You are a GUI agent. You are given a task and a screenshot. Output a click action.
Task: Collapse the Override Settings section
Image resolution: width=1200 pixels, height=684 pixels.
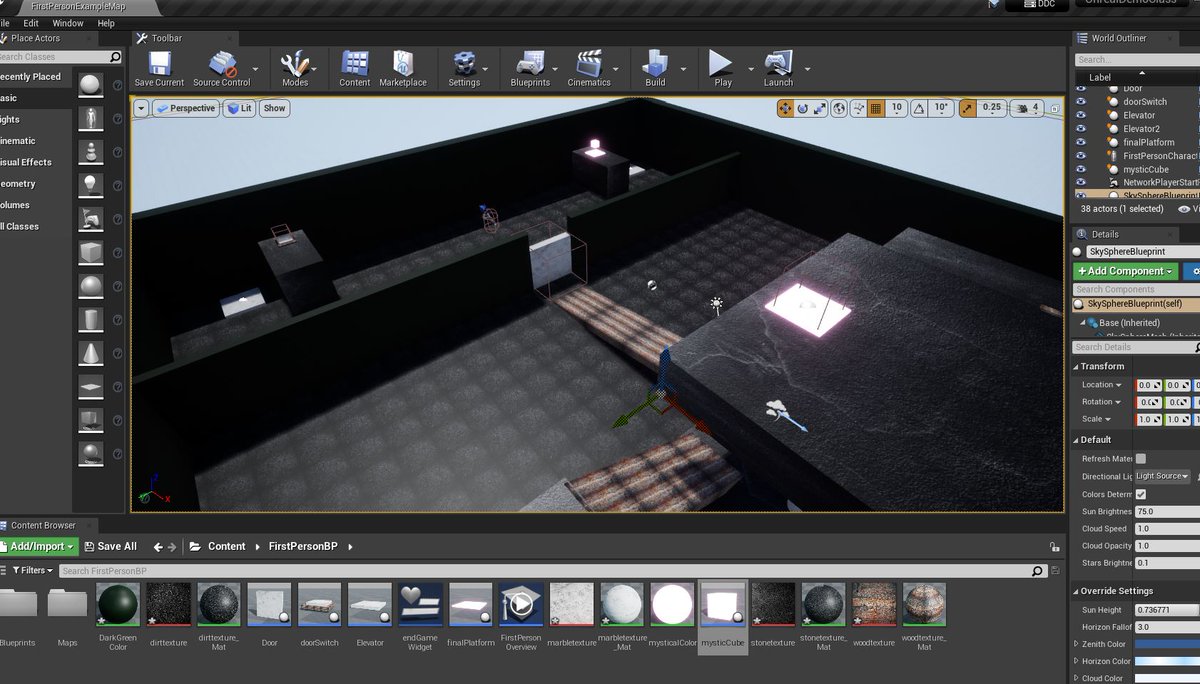tap(1076, 591)
